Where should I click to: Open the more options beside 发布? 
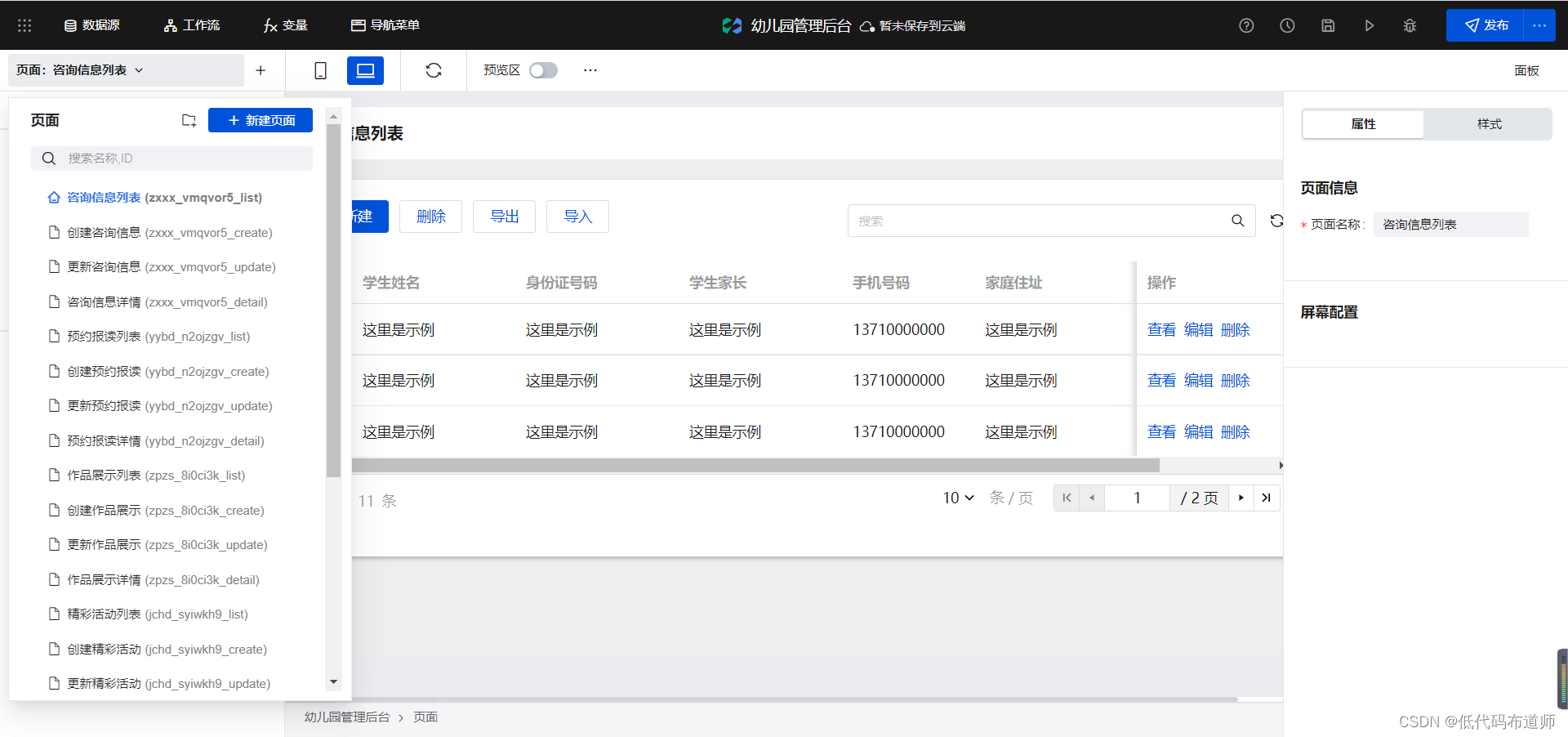[x=1539, y=25]
